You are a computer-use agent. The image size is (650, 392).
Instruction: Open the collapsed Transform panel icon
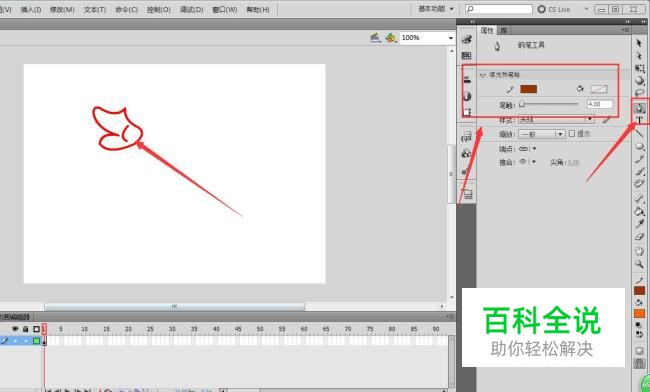pyautogui.click(x=467, y=112)
